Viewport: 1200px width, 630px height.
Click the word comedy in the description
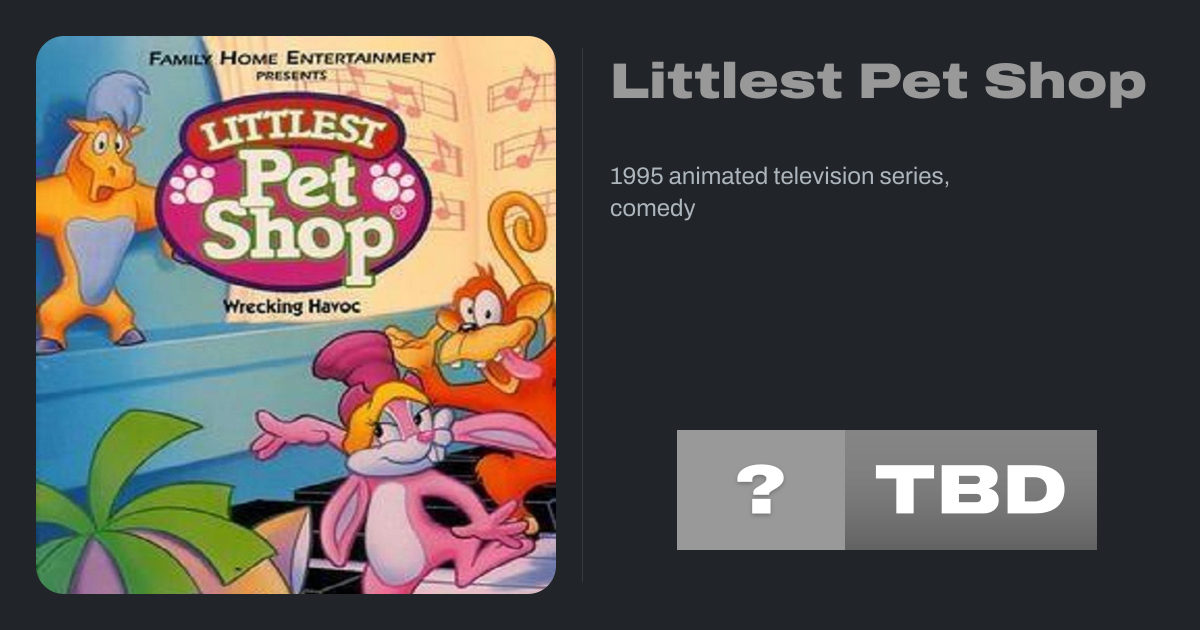pyautogui.click(x=652, y=209)
